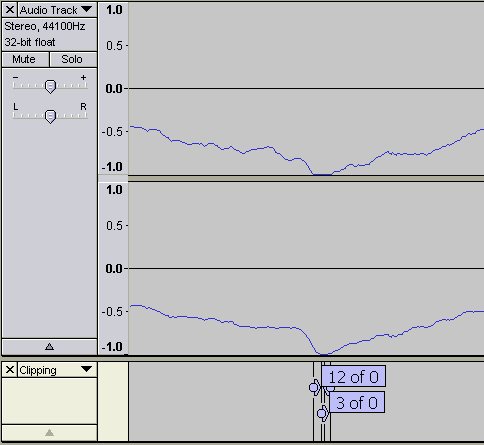Close the Clipping label track
The image size is (484, 445).
10,370
